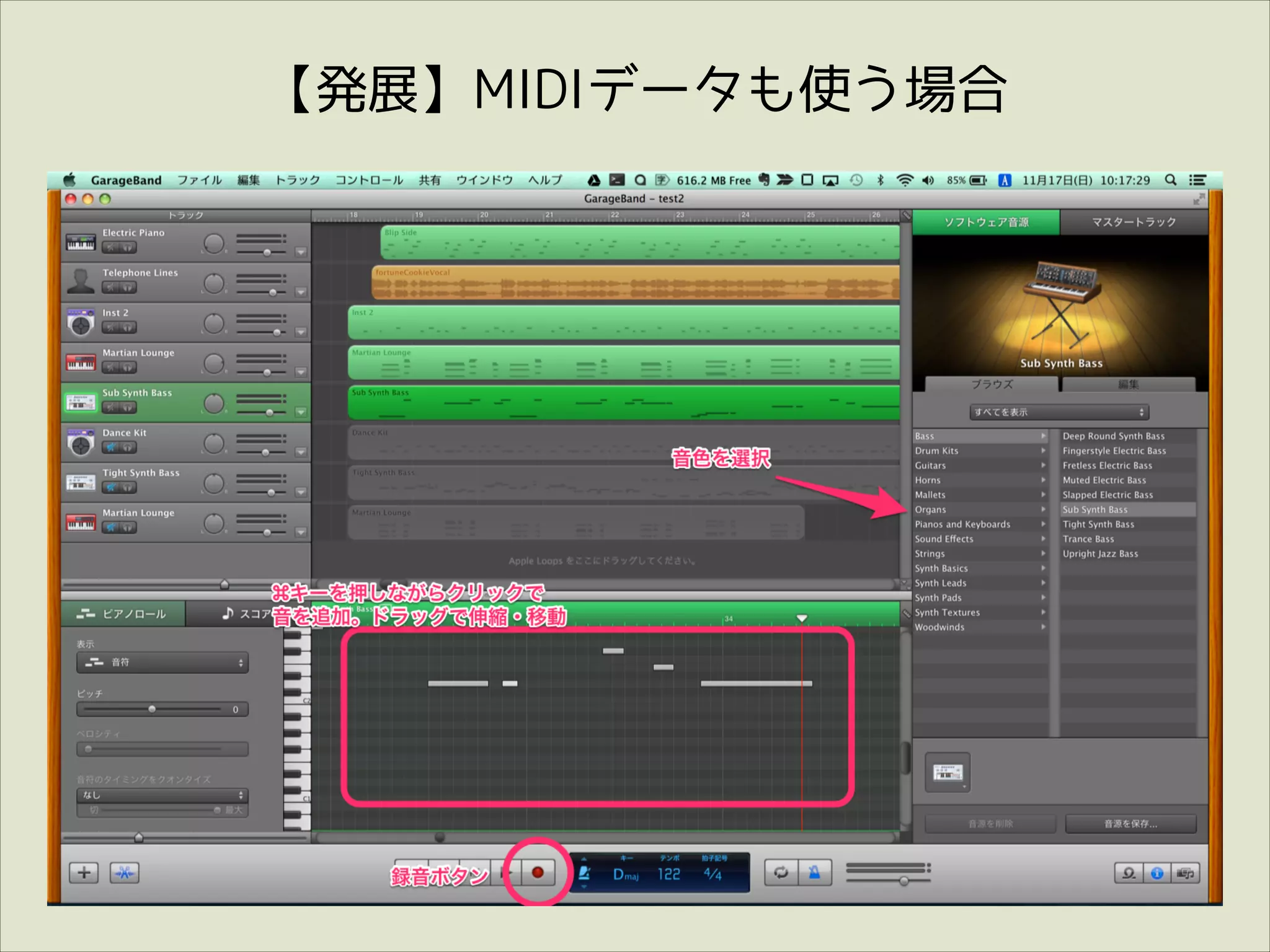This screenshot has height=952, width=1270.
Task: Open the loop browser button
Action: pyautogui.click(x=1129, y=873)
